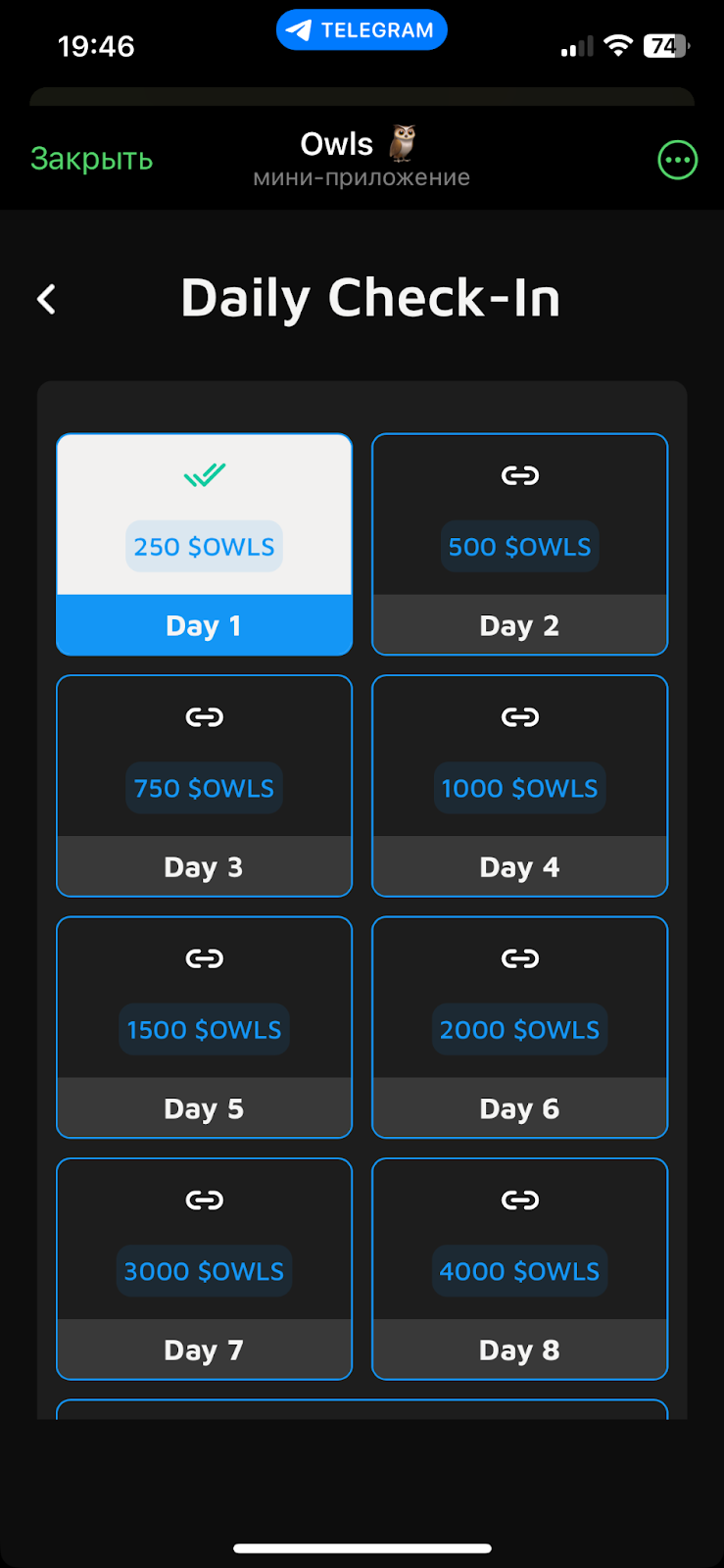This screenshot has width=724, height=1568.
Task: Close the mini-app with Закрыть
Action: click(x=91, y=159)
